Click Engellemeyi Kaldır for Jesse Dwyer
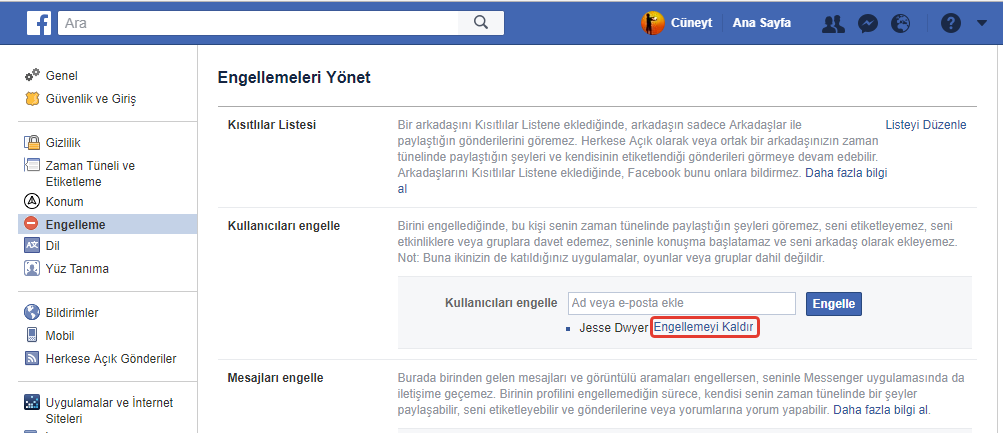 click(705, 327)
